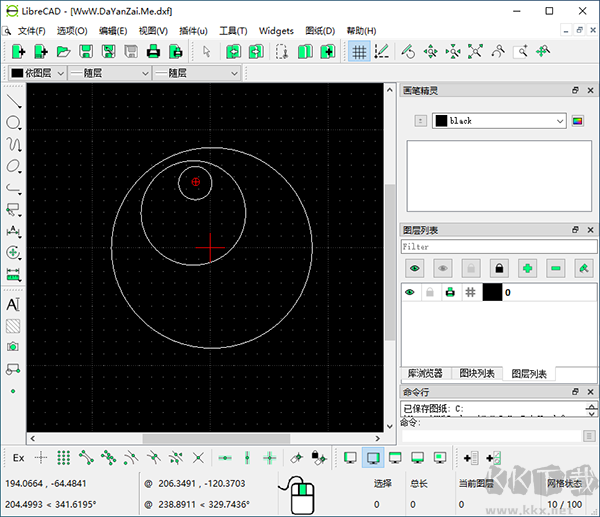Click the Previous View icon
The width and height of the screenshot is (600, 517).
498,52
